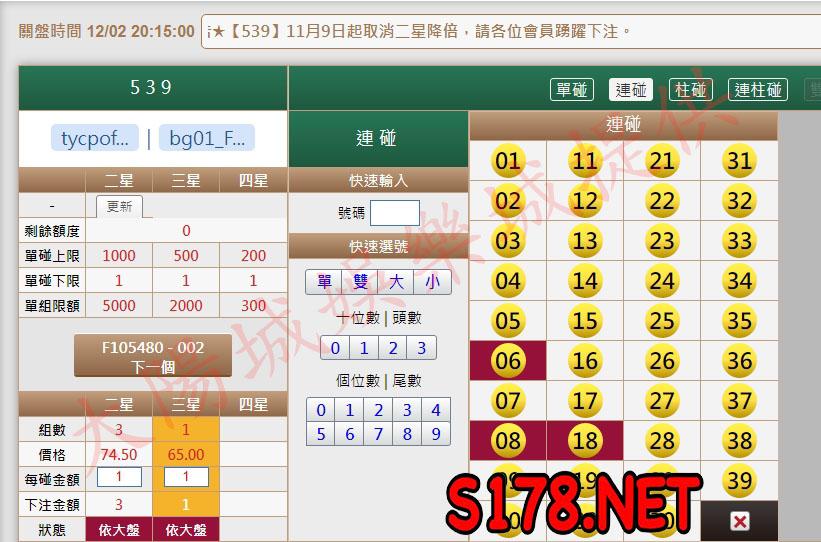Click yellow ball 04
Screen dimensions: 821x542
click(x=507, y=281)
